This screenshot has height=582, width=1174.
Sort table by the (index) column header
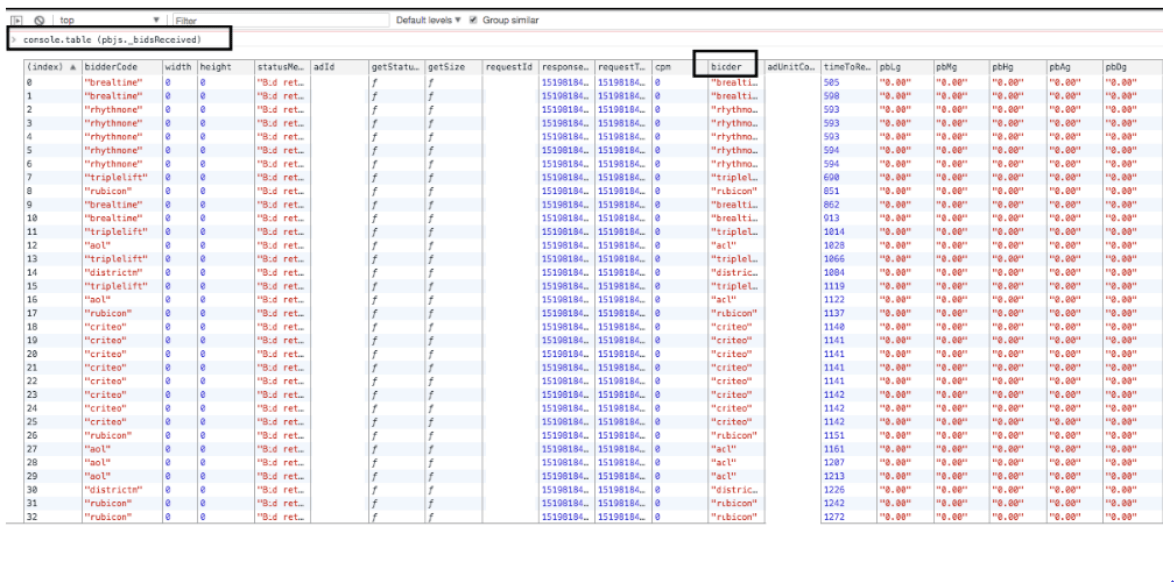[50, 67]
